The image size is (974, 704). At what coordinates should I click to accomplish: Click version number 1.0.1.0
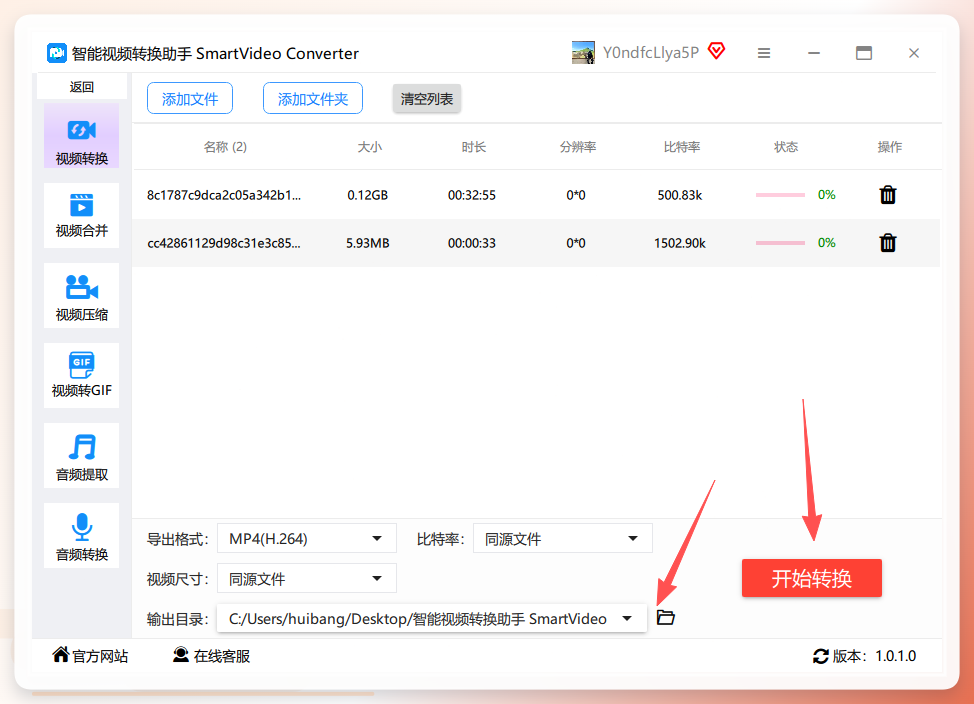point(896,656)
